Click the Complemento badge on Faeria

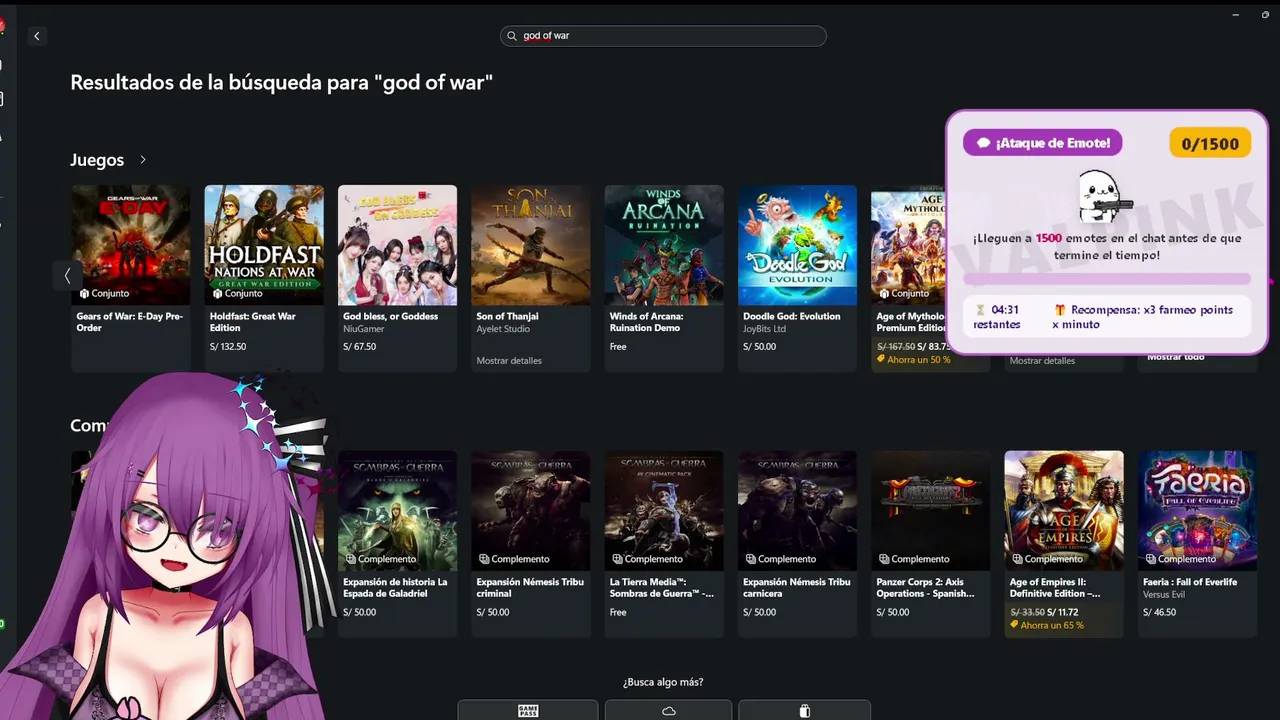pos(1181,559)
